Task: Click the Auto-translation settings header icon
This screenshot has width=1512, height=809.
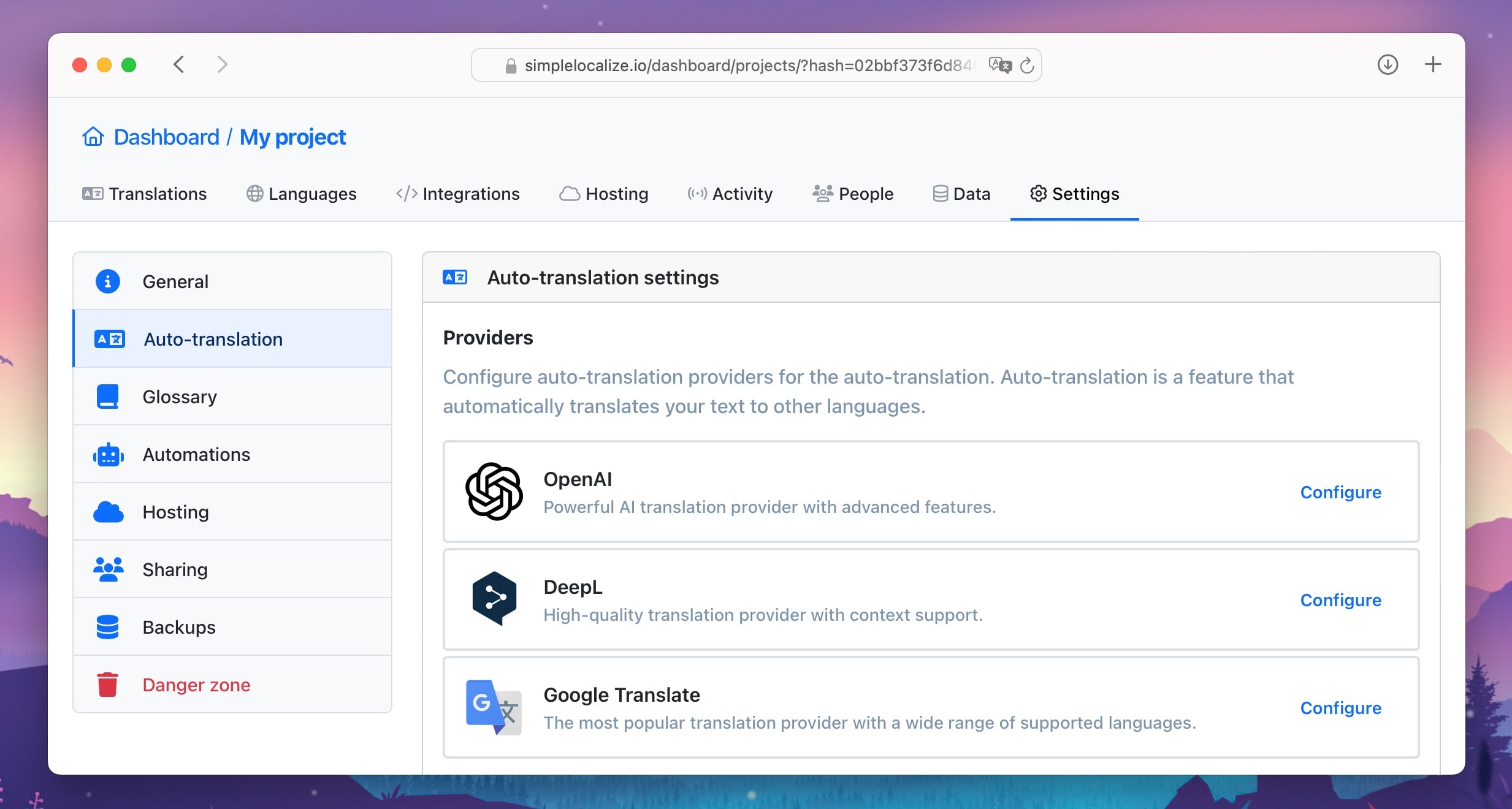Action: 455,278
